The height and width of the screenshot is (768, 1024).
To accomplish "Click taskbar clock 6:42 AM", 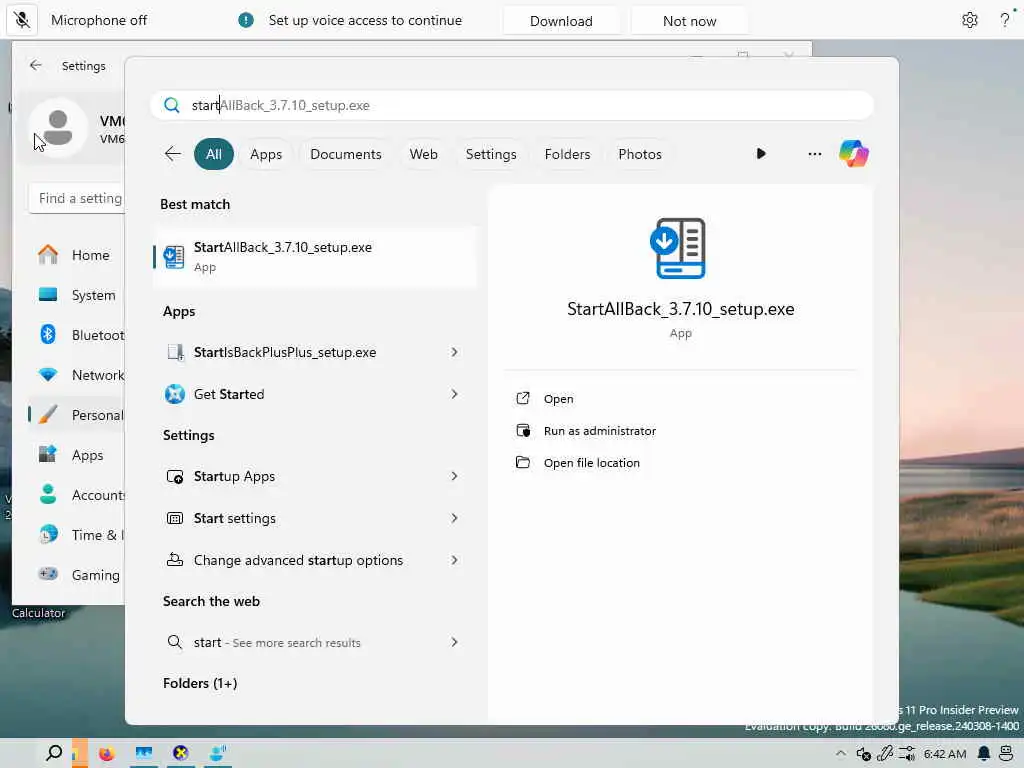I will click(x=945, y=754).
